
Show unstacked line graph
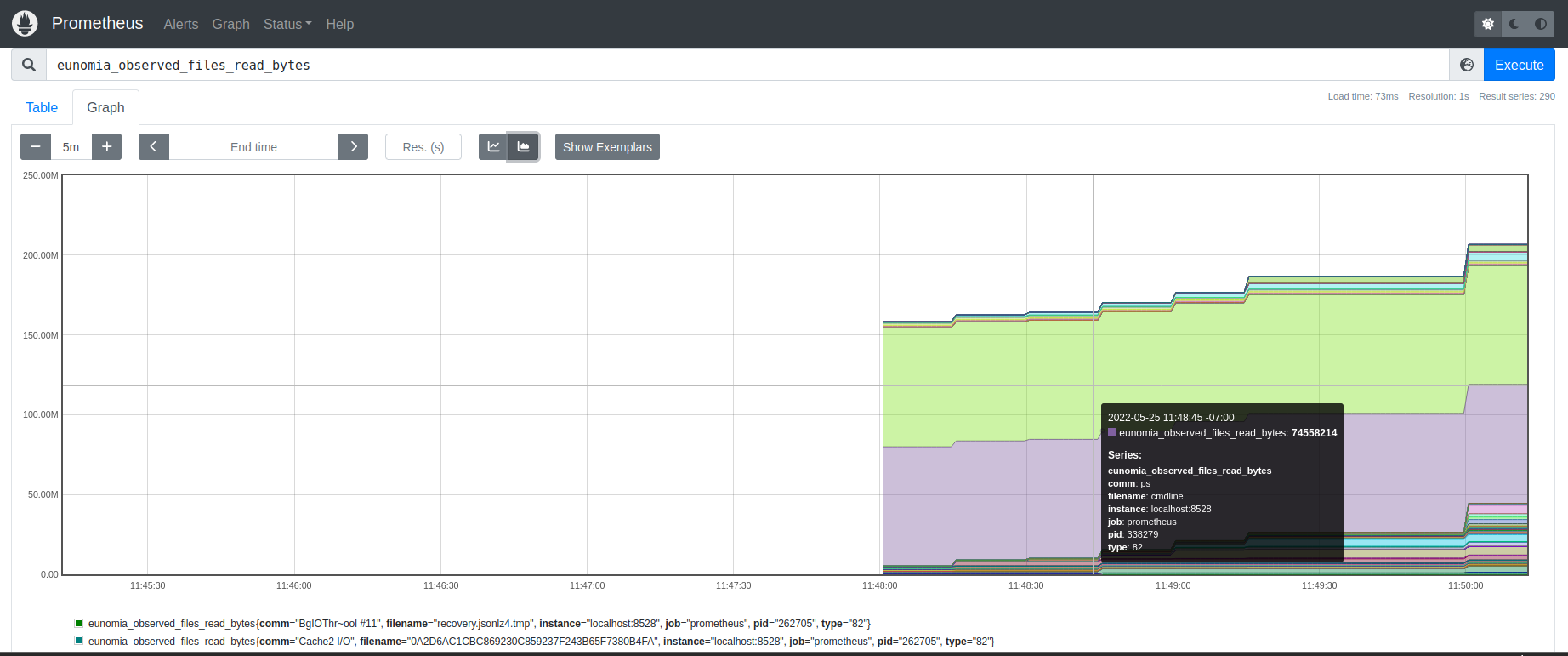point(493,147)
